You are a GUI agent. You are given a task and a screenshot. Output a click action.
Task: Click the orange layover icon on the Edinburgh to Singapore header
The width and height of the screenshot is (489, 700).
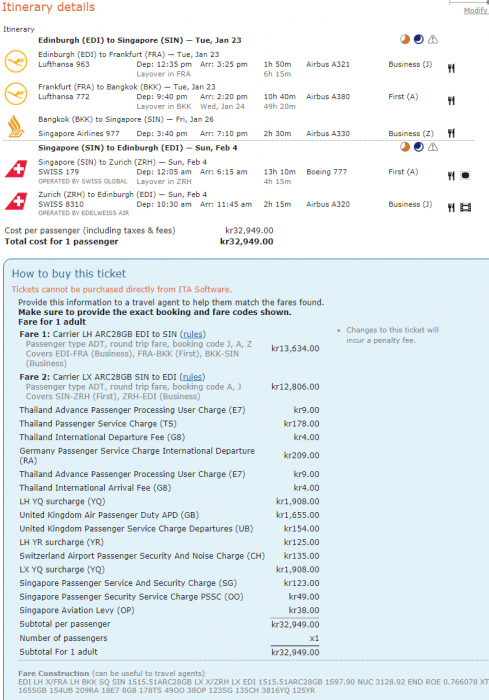tap(405, 39)
